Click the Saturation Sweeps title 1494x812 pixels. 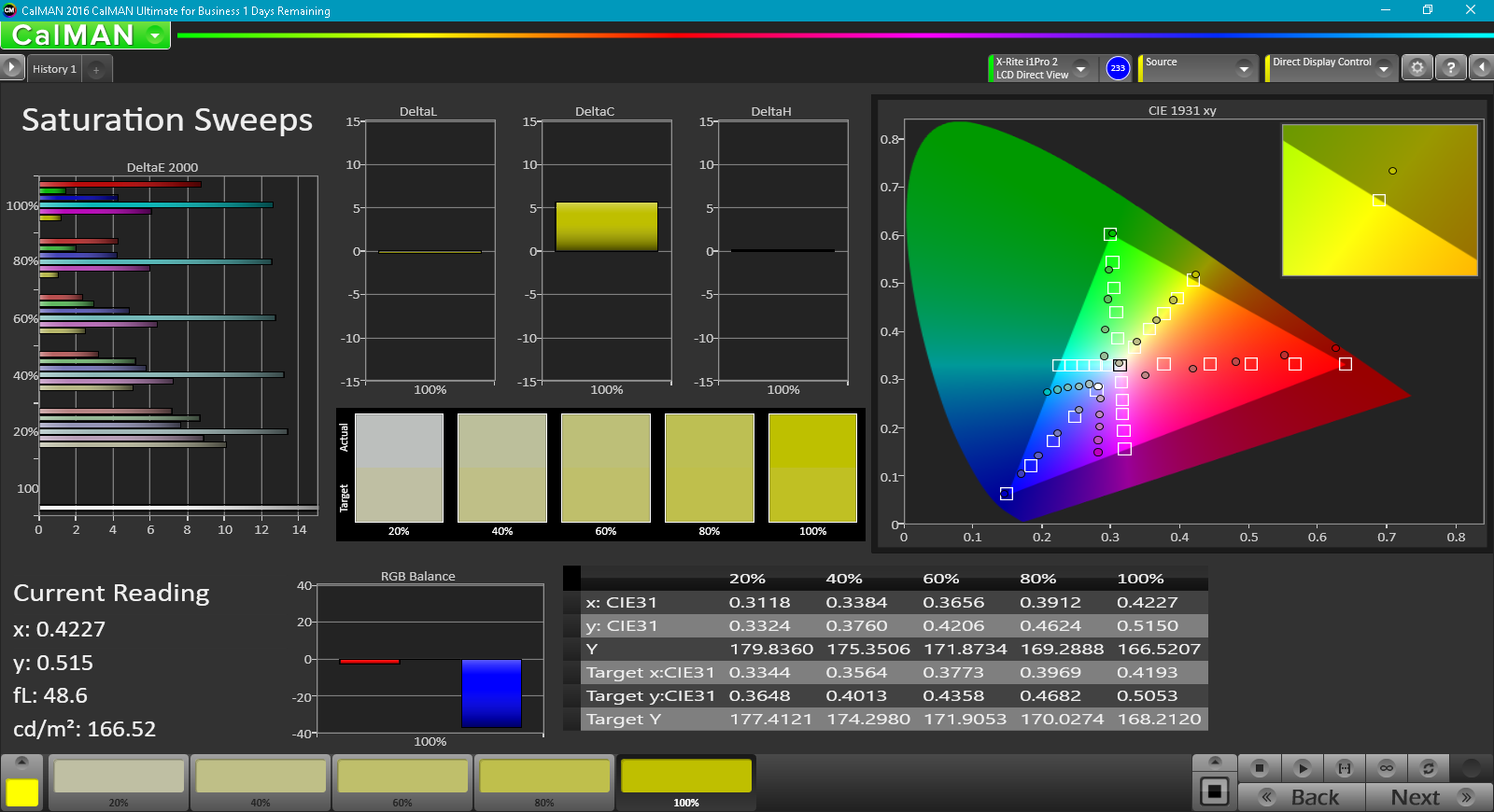point(167,119)
